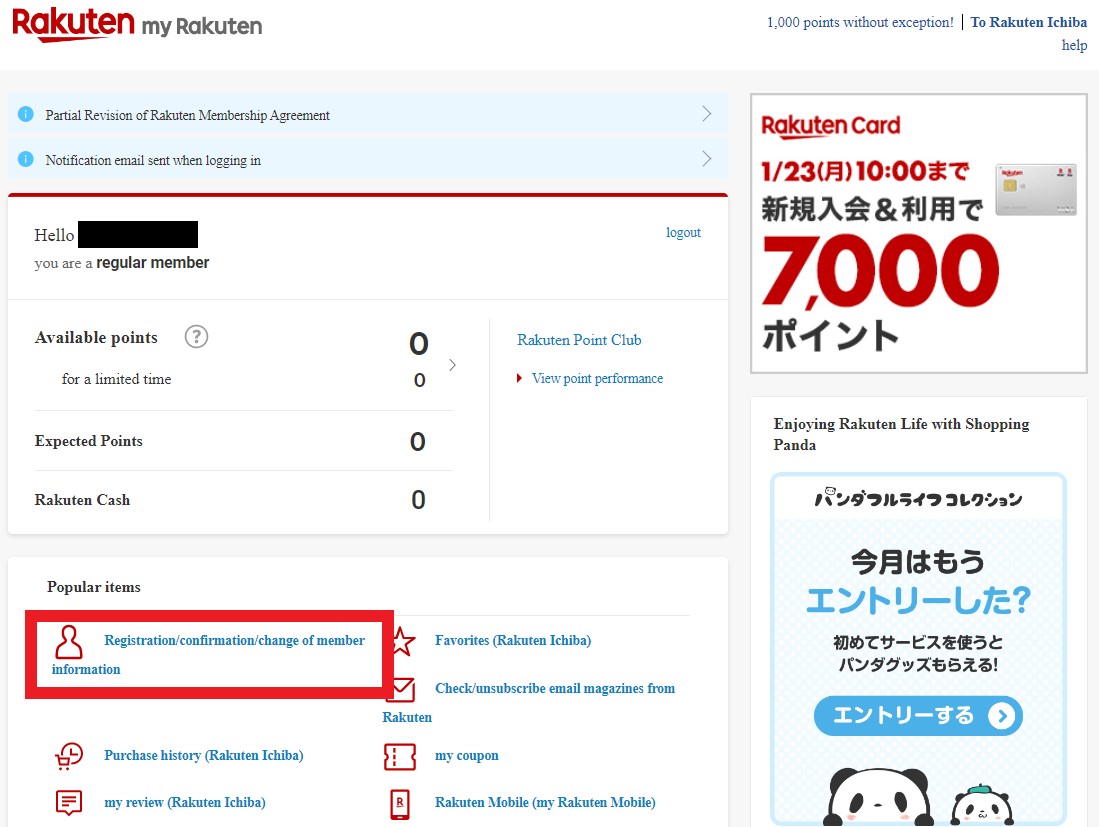Open points details via the arrow chevron
This screenshot has width=1099, height=827.
(x=452, y=365)
